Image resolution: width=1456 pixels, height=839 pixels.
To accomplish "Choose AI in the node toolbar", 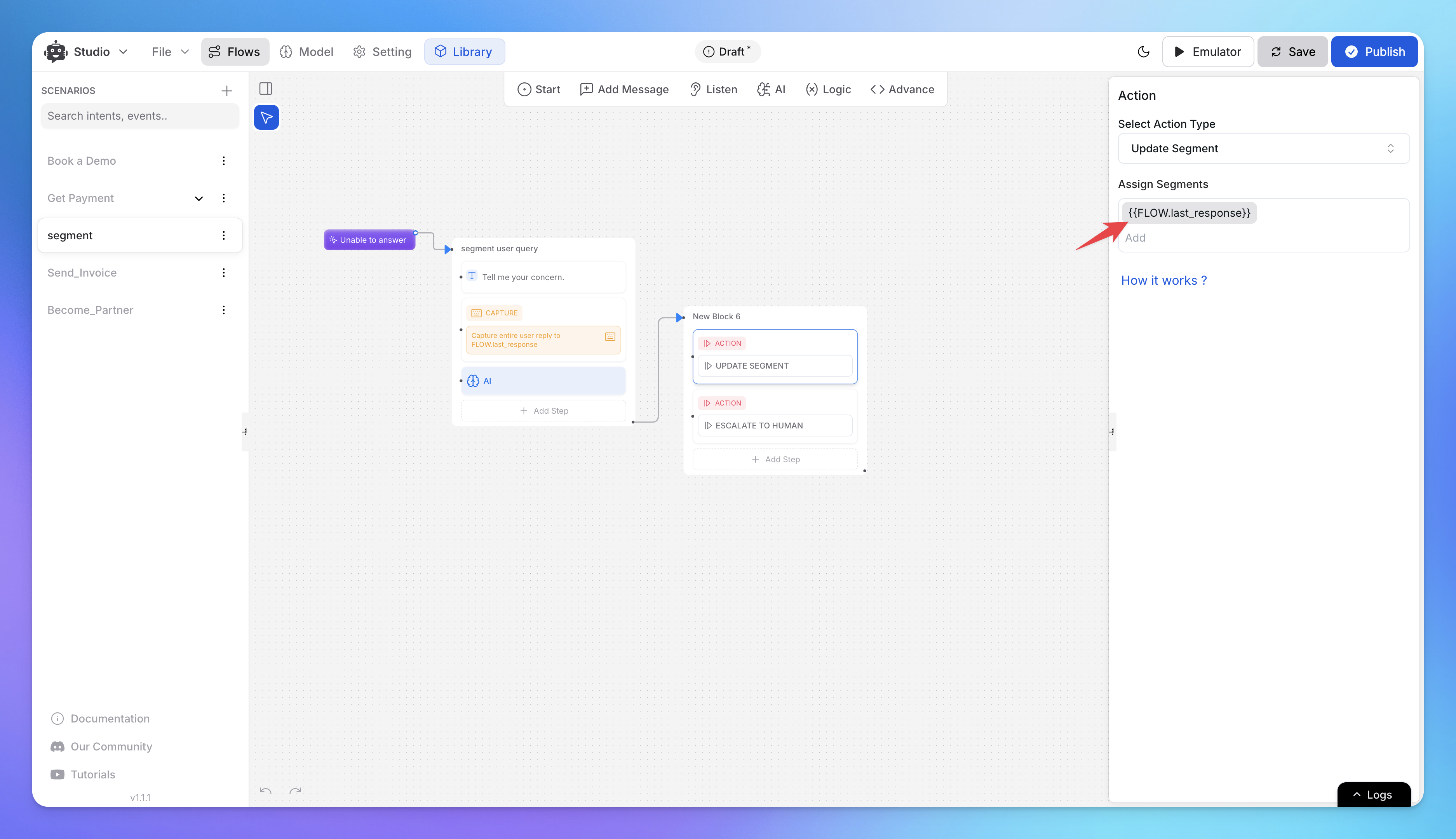I will [x=771, y=89].
